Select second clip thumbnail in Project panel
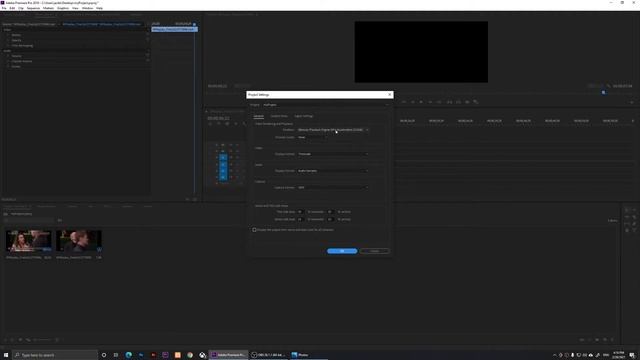This screenshot has height=360, width=640. [x=79, y=241]
